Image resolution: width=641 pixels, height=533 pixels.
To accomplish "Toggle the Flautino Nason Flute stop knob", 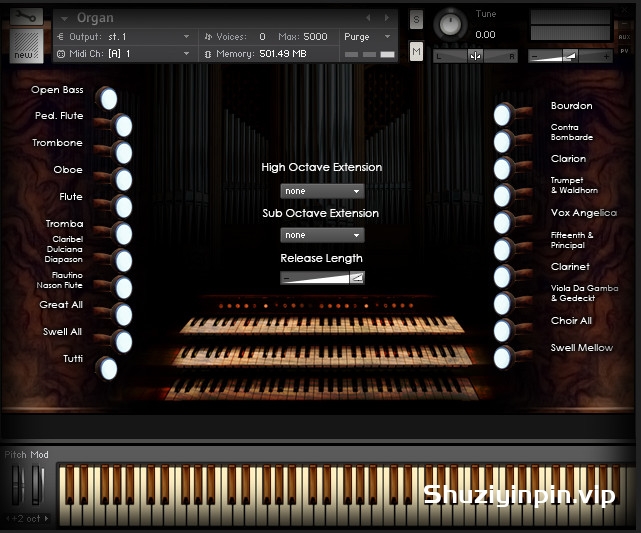I will (123, 288).
